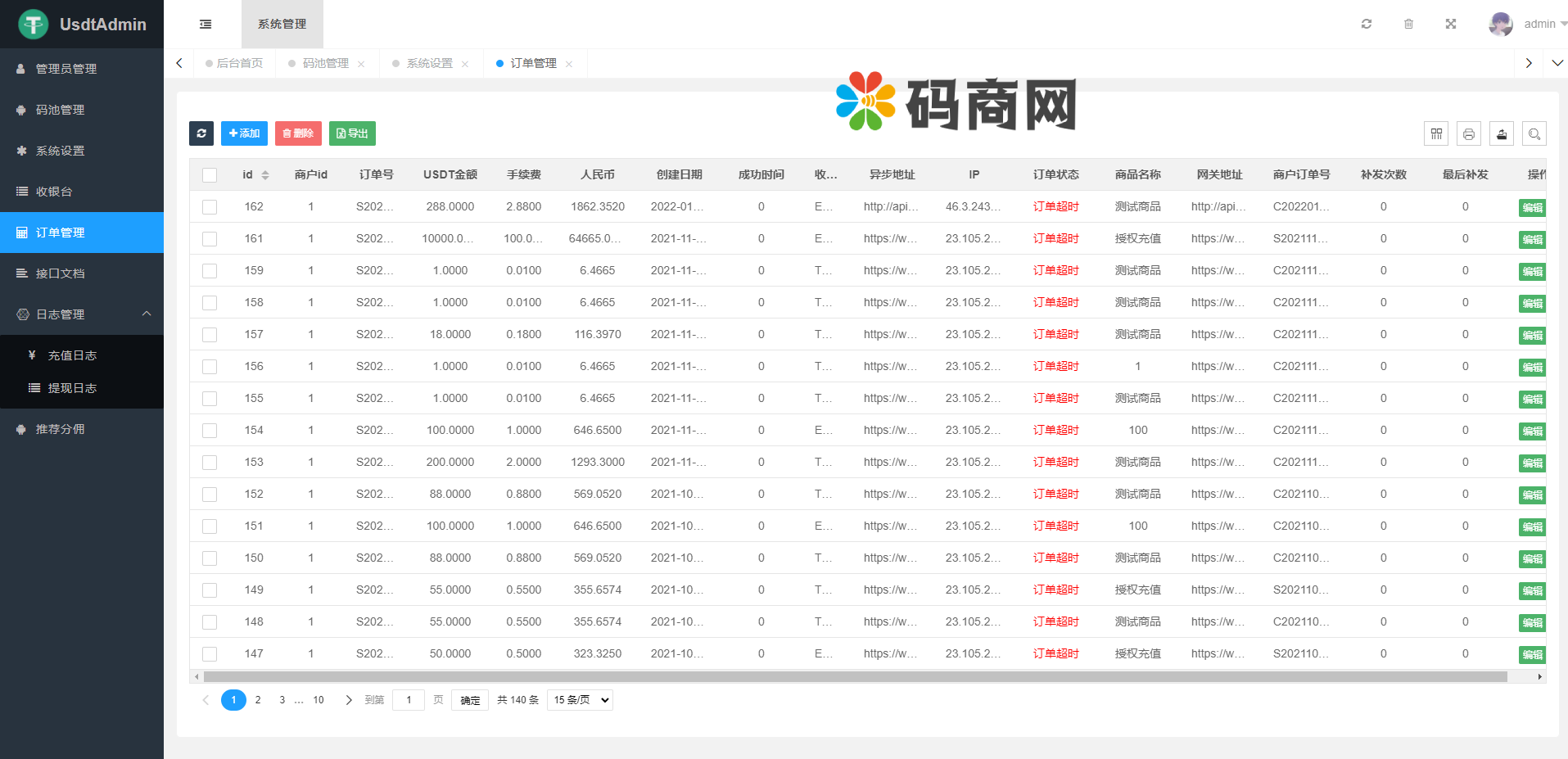The image size is (1568, 759).
Task: Tick the checkbox for row id 157
Action: tap(210, 335)
